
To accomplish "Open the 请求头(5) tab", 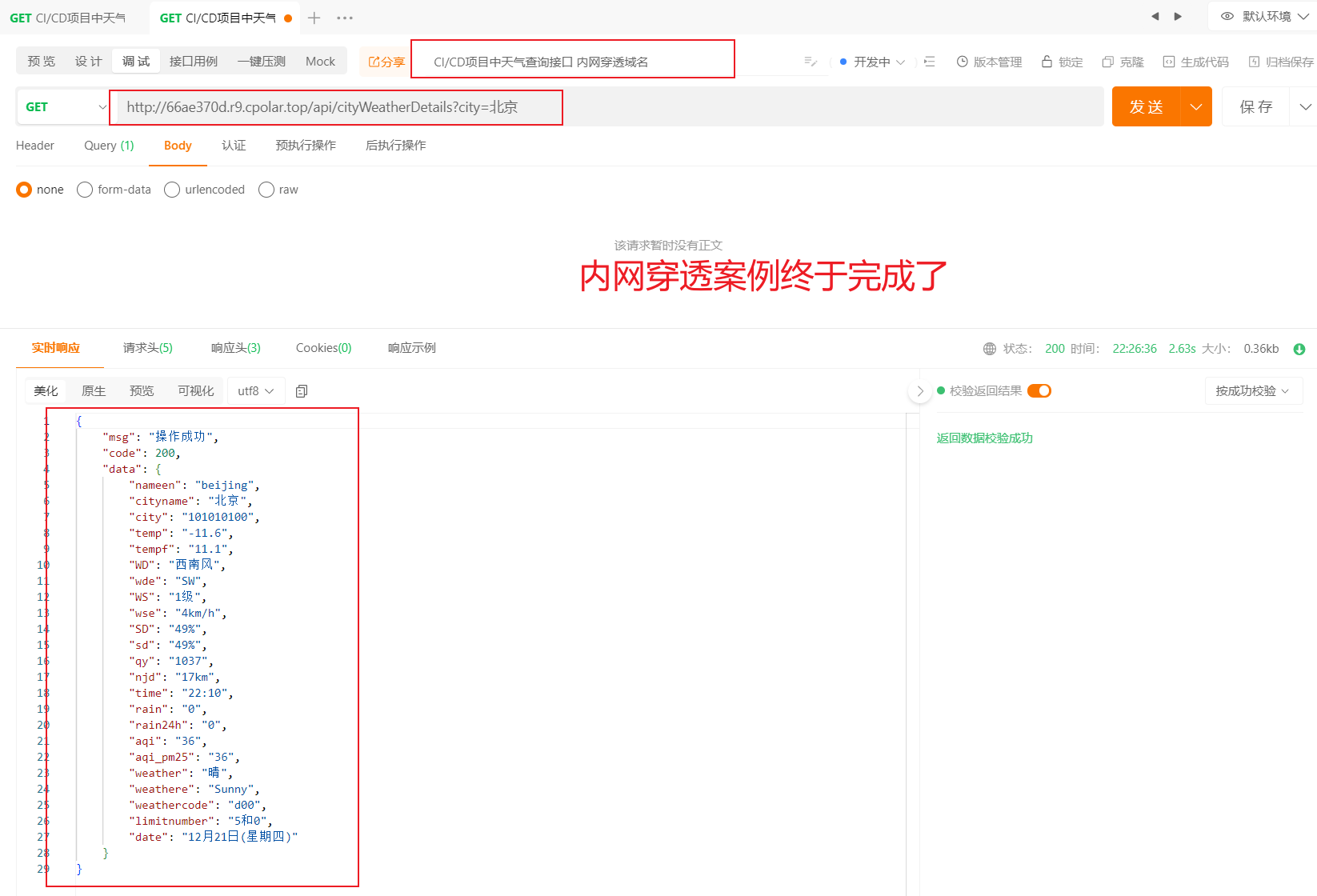I will [148, 348].
